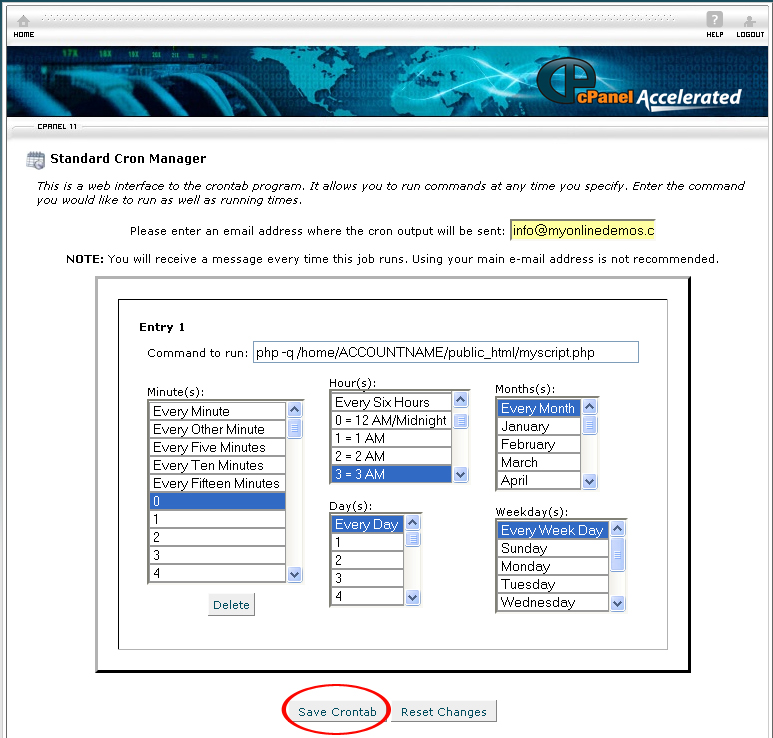Select Every Week Day option
The width and height of the screenshot is (773, 738).
coord(553,530)
